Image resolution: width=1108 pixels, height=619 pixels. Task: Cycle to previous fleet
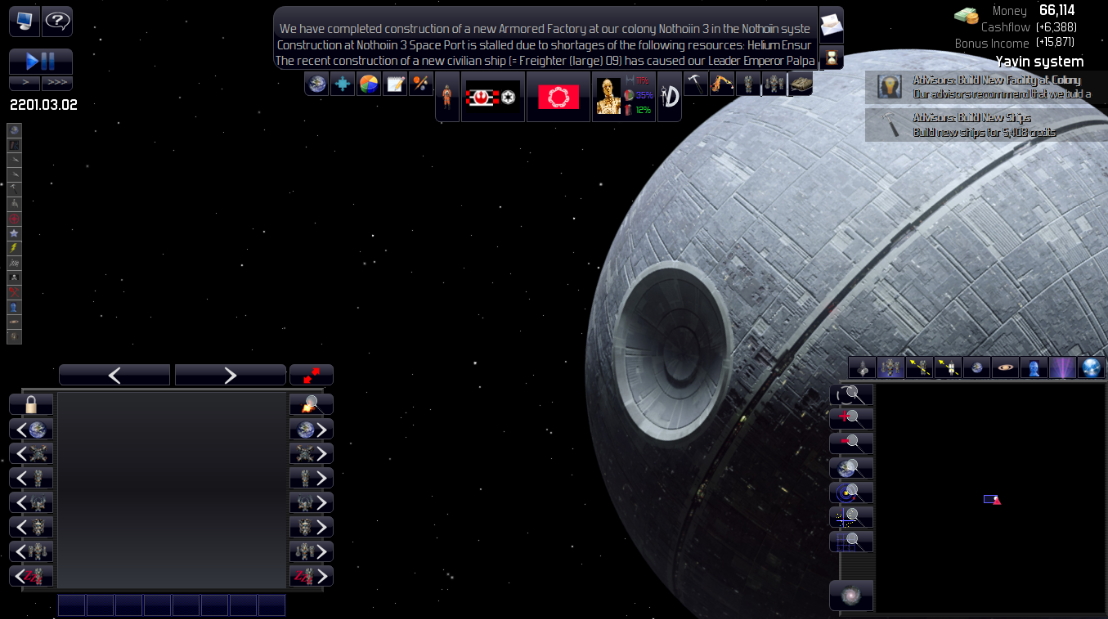coord(31,551)
